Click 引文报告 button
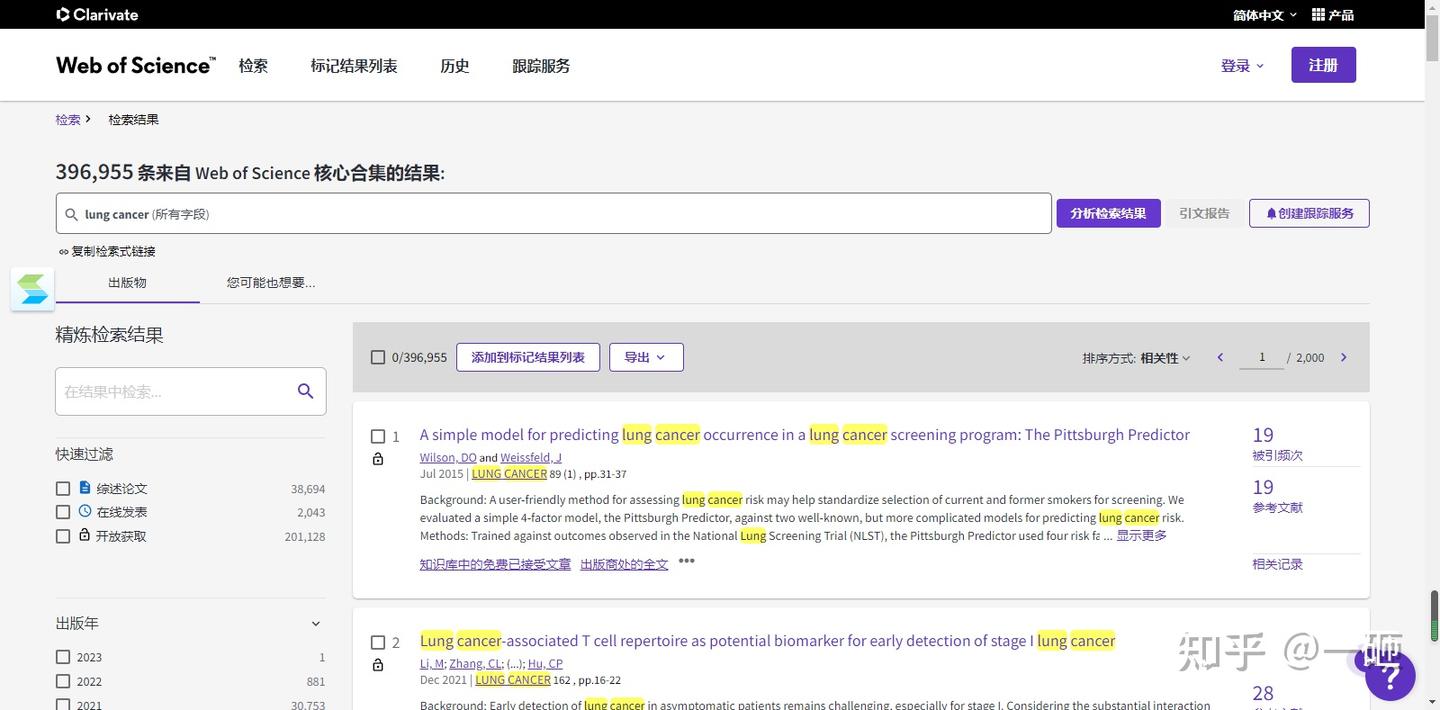Screen dimensions: 1440x710 1204,213
